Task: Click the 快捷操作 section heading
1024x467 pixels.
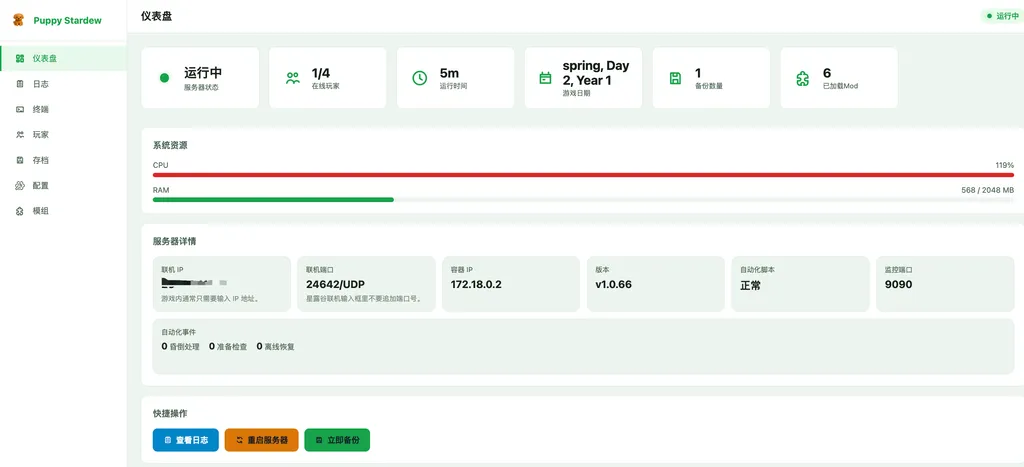Action: click(170, 413)
